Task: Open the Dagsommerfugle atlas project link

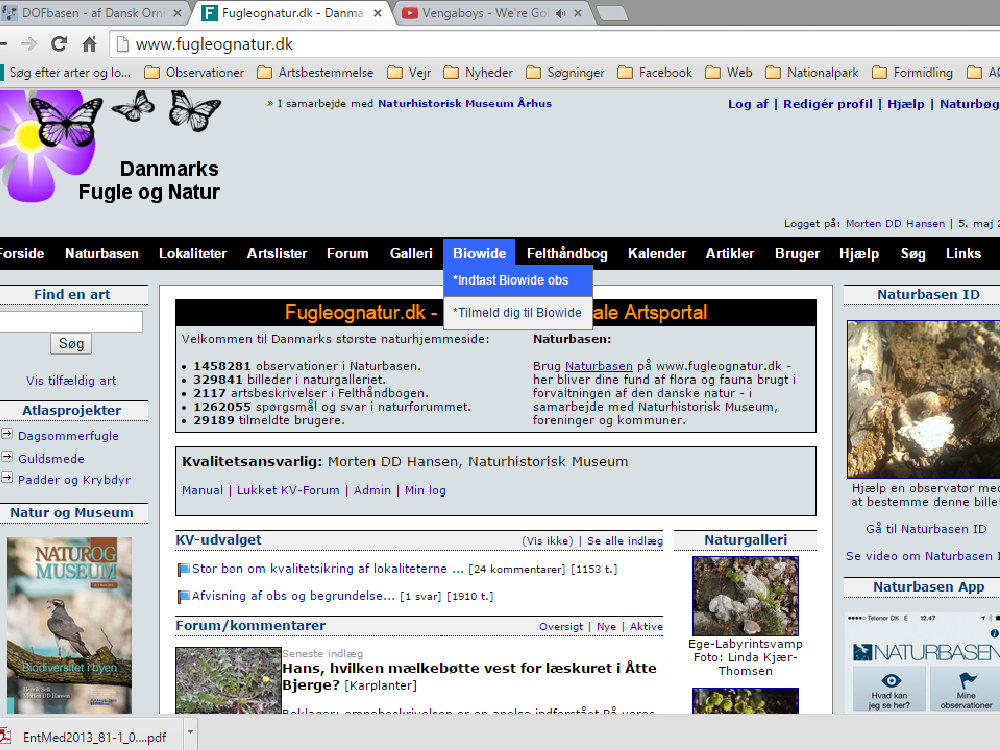Action: tap(68, 436)
